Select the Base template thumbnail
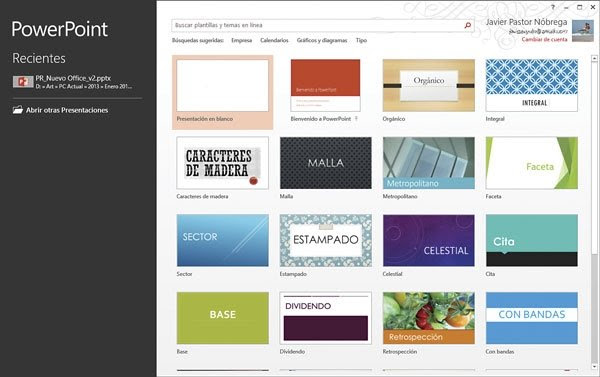600x377 pixels. pyautogui.click(x=223, y=318)
